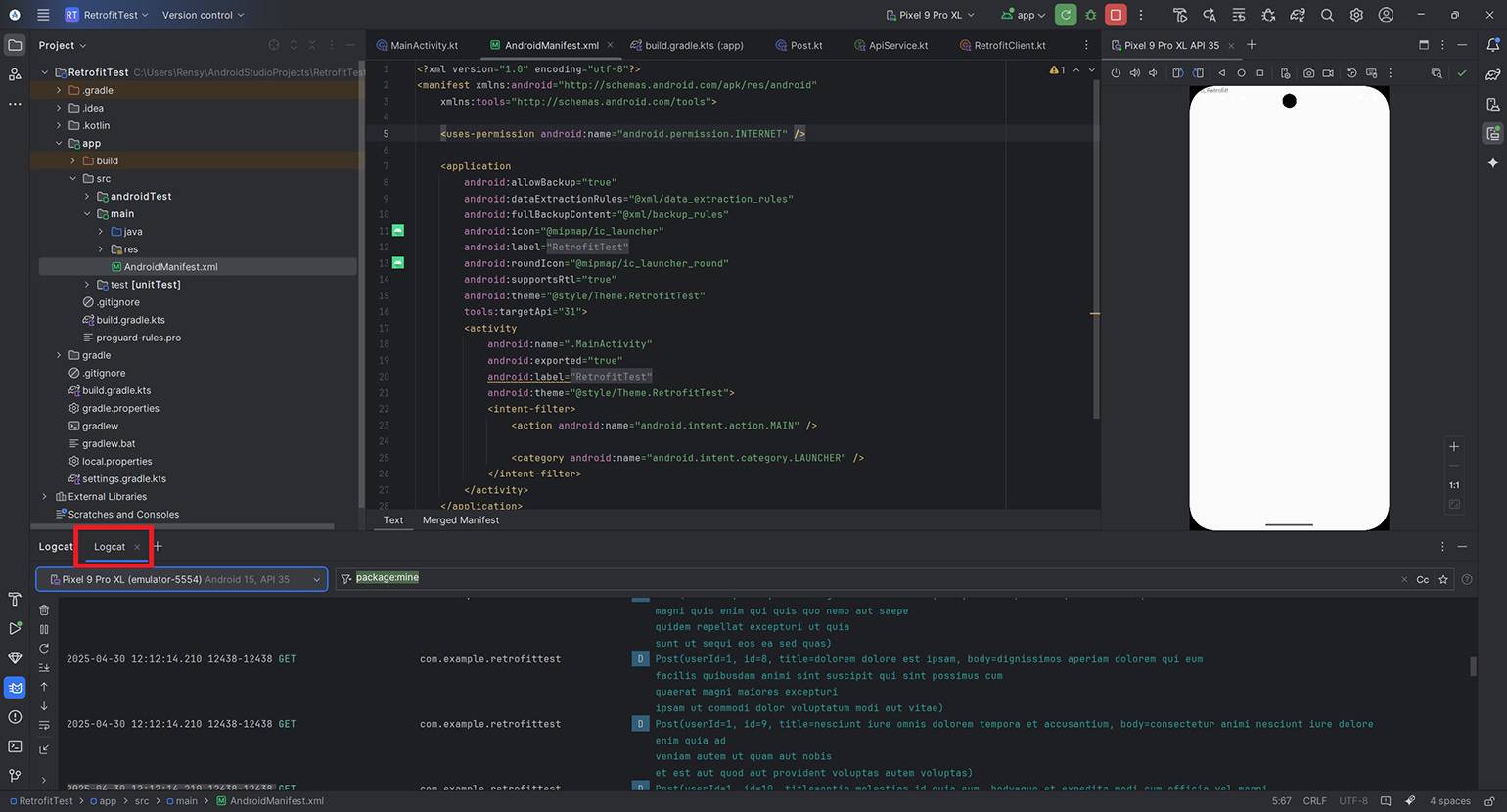Add a new Logcat tab with plus

point(158,547)
